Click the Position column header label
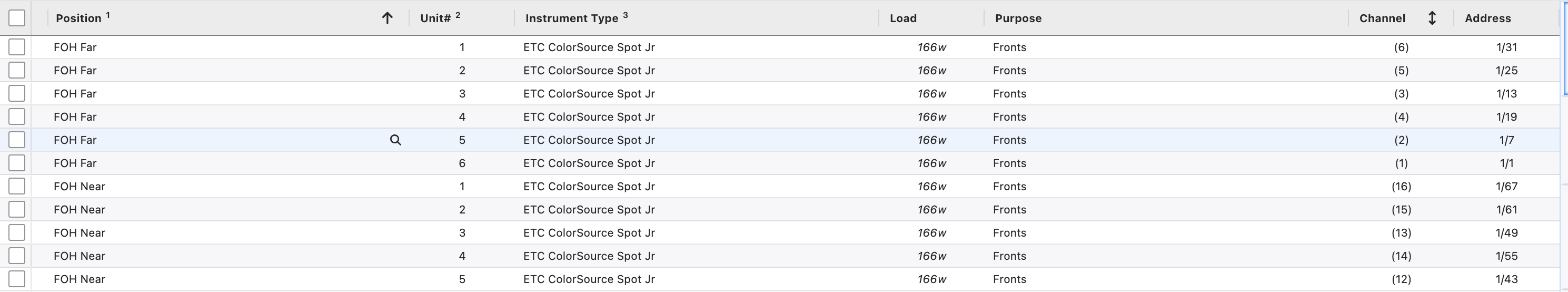1568x292 pixels. (x=78, y=18)
